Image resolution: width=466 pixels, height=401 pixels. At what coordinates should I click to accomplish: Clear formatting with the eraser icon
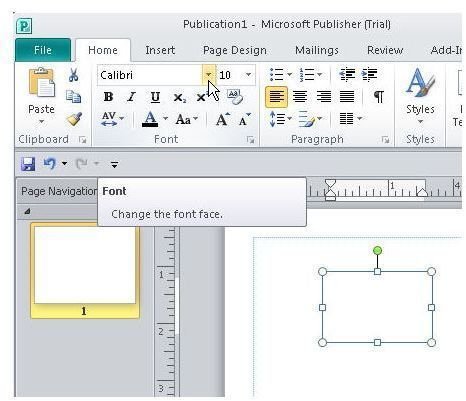235,97
